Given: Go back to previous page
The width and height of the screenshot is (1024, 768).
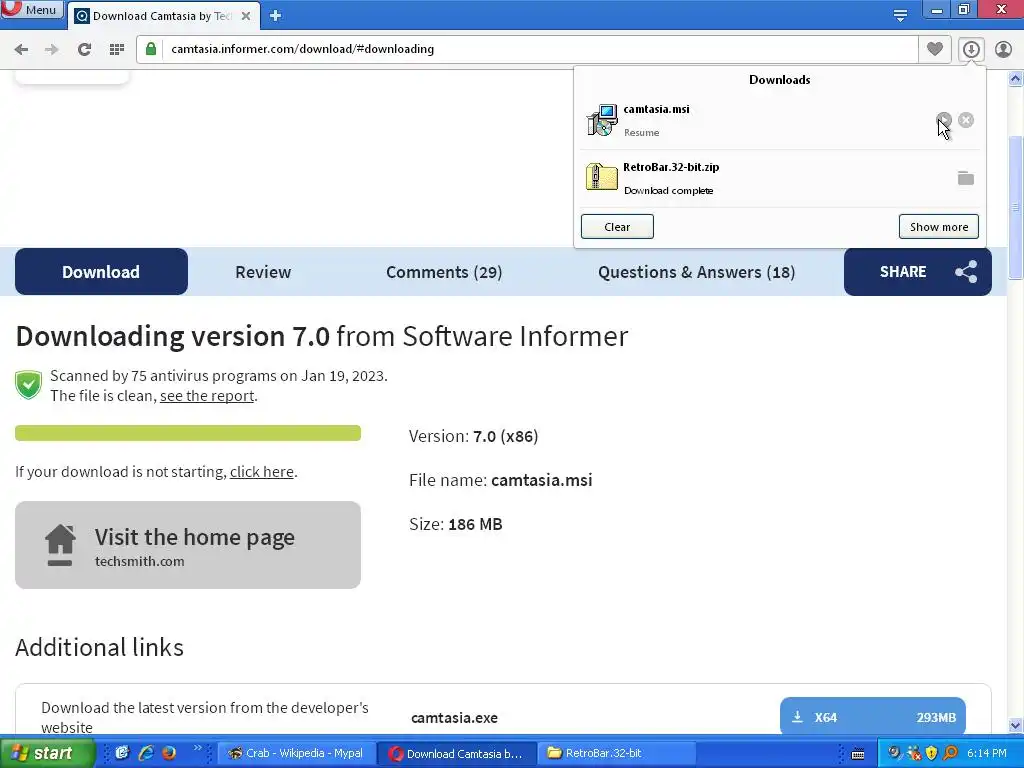Looking at the screenshot, I should point(21,49).
